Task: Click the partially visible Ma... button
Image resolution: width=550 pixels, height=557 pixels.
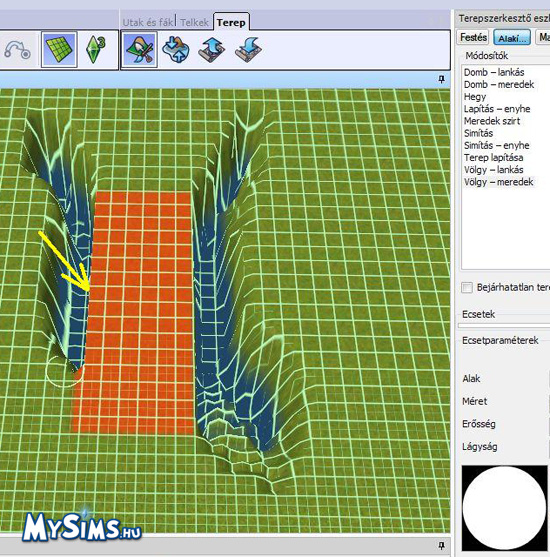Action: [x=543, y=37]
